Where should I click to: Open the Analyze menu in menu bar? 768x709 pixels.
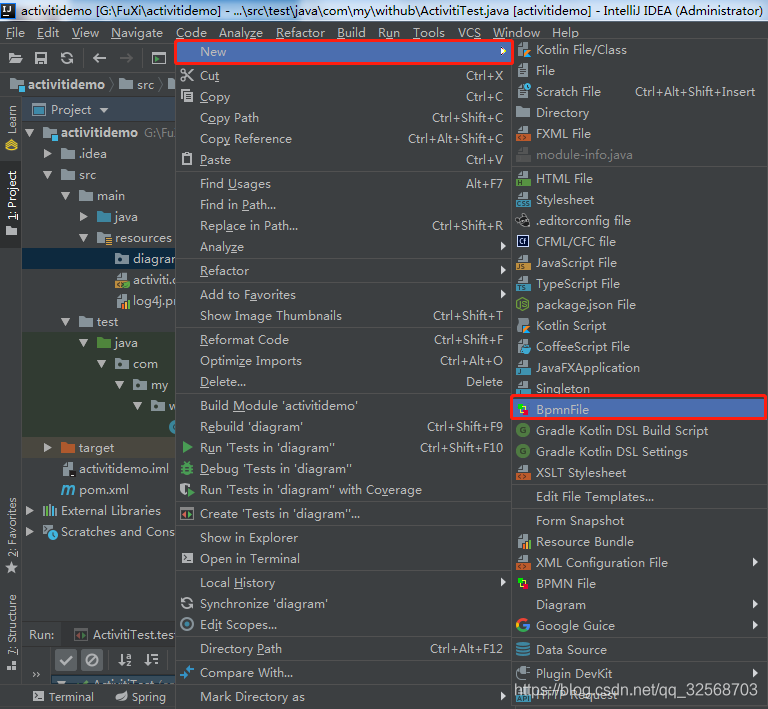[241, 33]
